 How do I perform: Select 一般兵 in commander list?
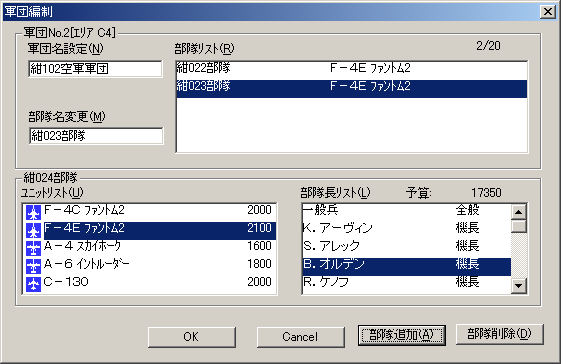coord(407,213)
